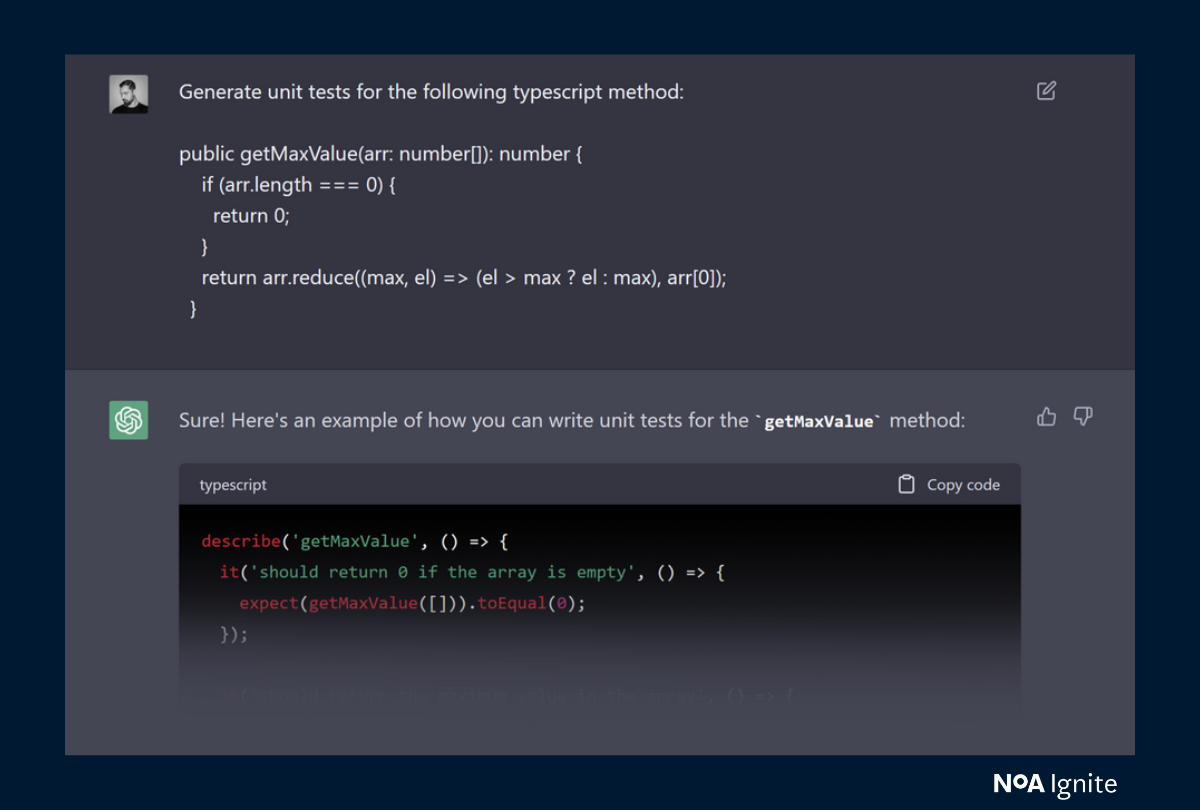Image resolution: width=1200 pixels, height=810 pixels.
Task: Click the inline code `getMaxValue` in response
Action: [x=819, y=422]
